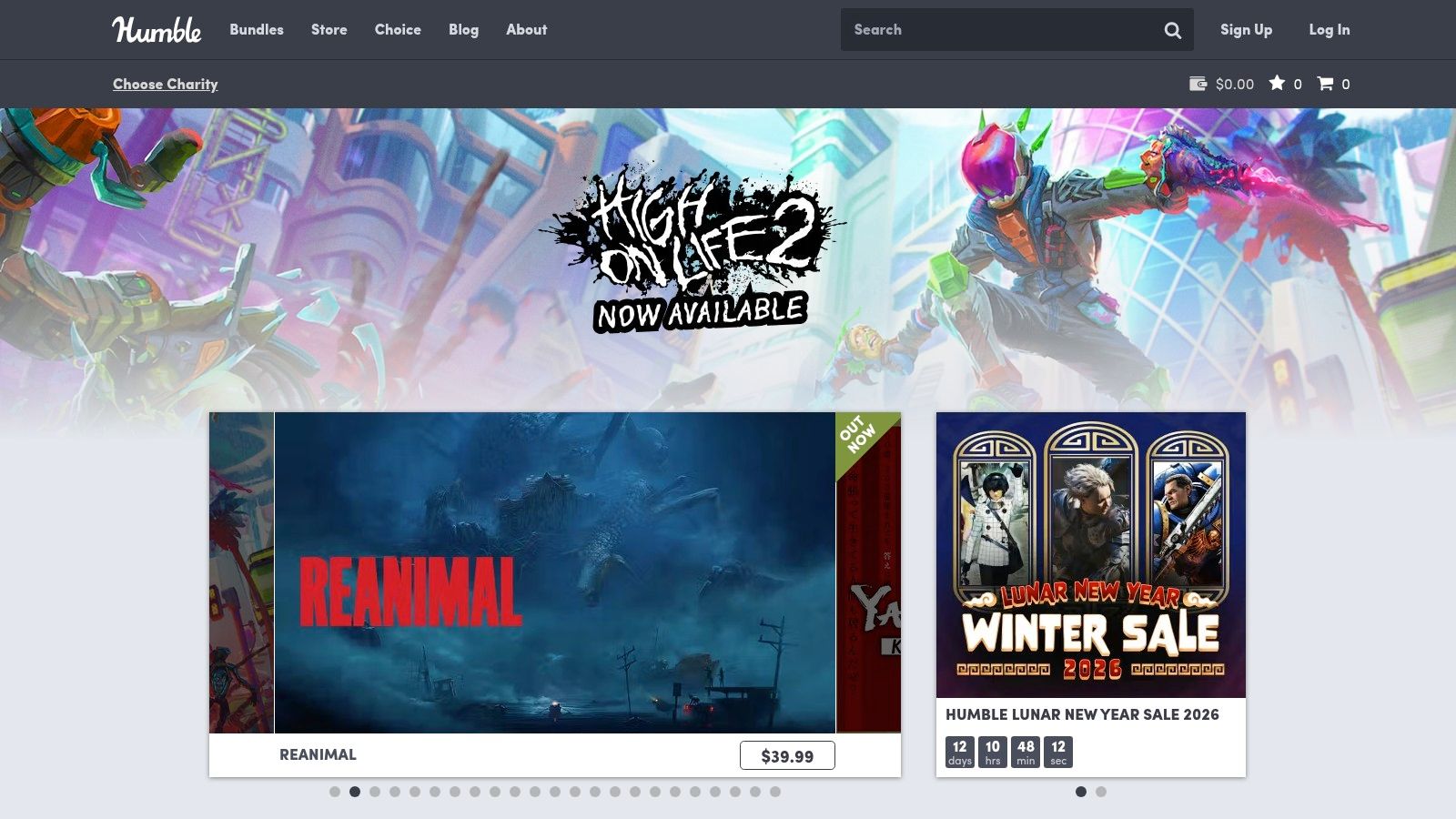The image size is (1456, 819).
Task: Click the Humble logo
Action: tap(157, 30)
